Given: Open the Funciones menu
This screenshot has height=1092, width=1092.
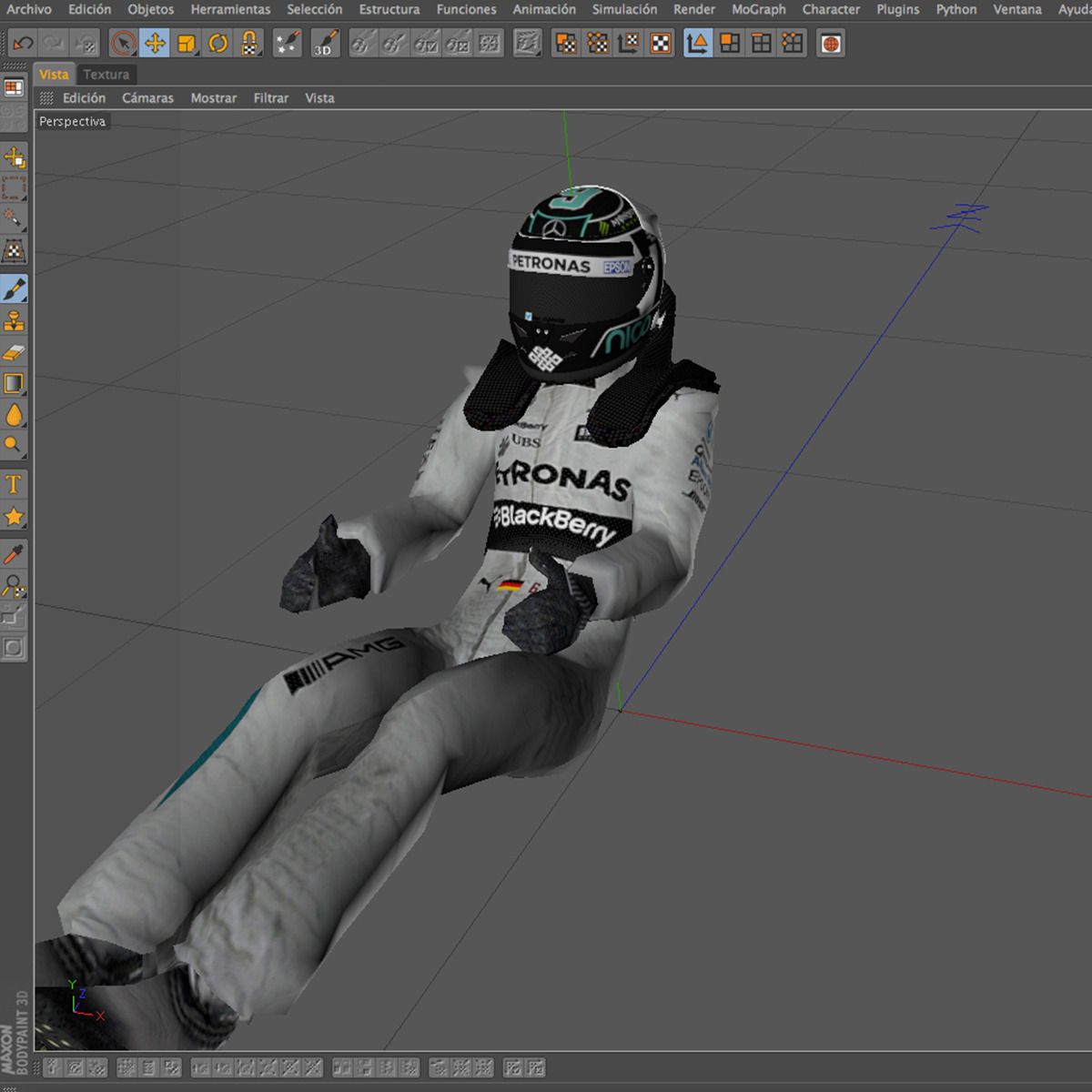Looking at the screenshot, I should pos(466,9).
